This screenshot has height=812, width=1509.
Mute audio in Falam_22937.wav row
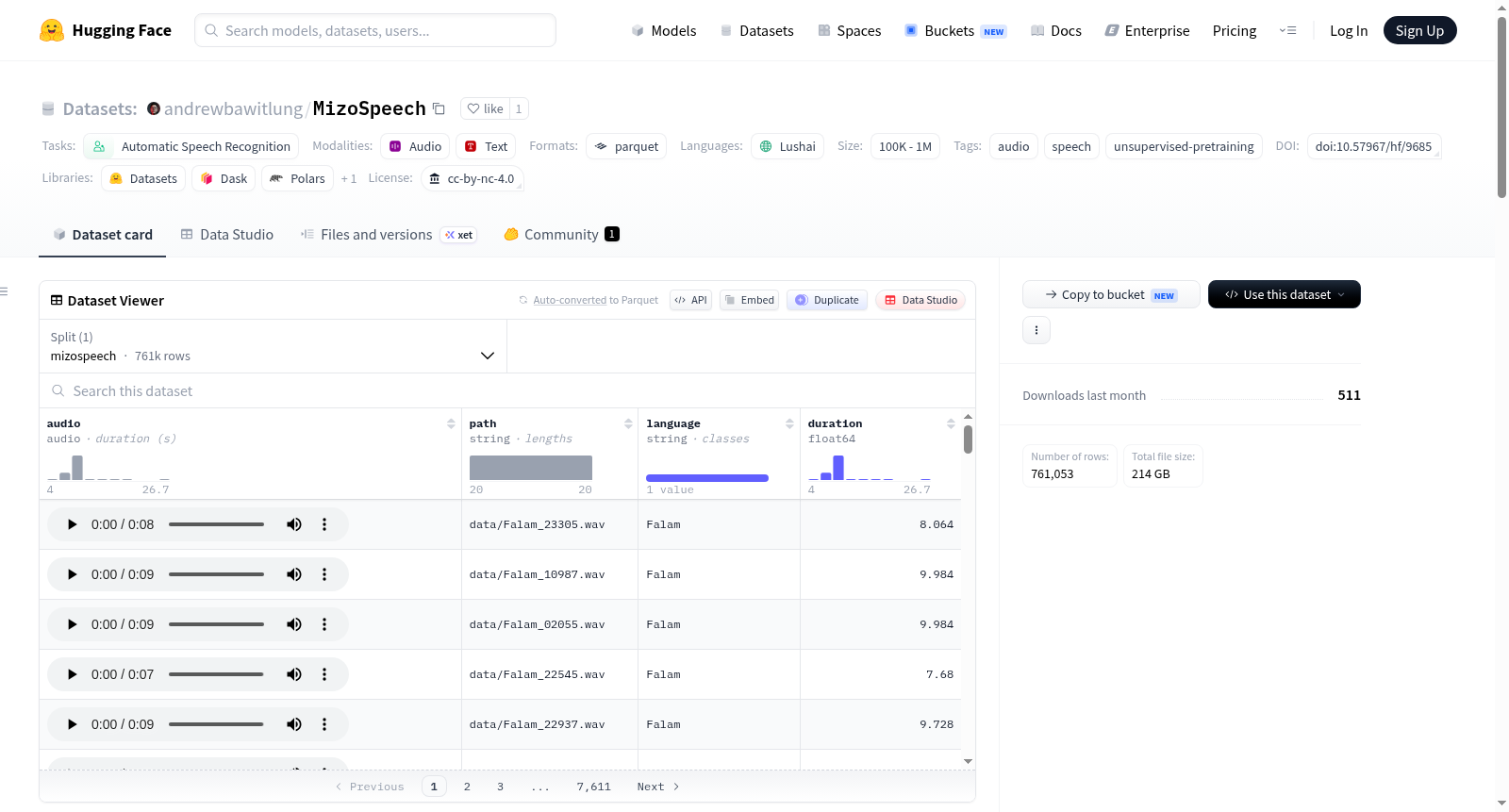pyautogui.click(x=294, y=724)
